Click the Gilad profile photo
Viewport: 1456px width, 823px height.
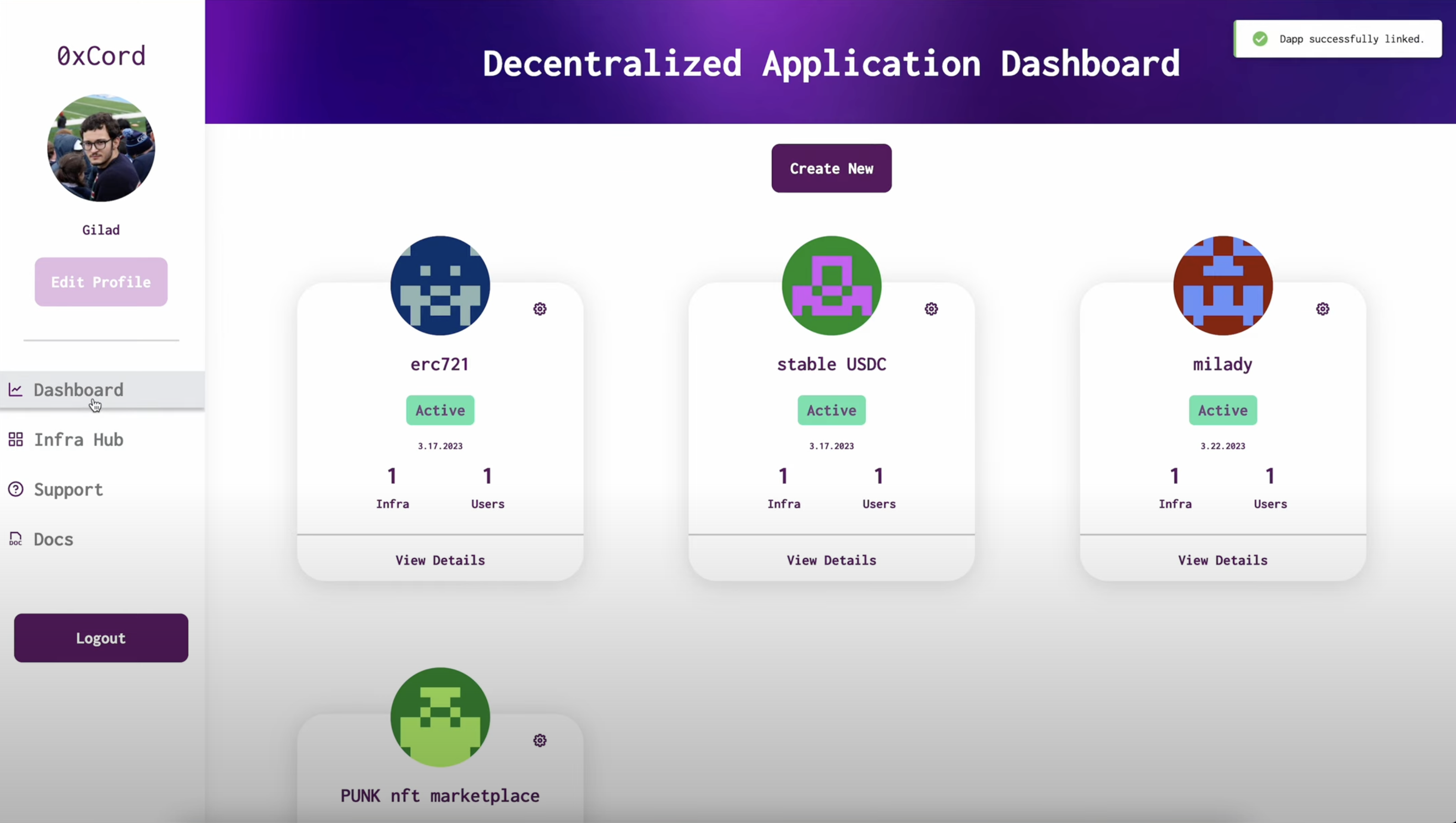101,148
